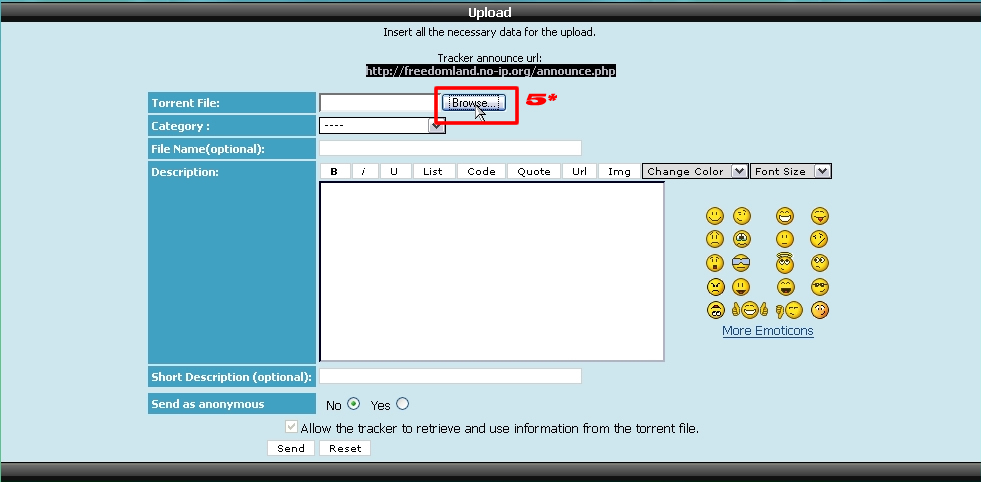Insert the angel halo emoticon
Viewport: 981px width, 482px height.
click(785, 263)
